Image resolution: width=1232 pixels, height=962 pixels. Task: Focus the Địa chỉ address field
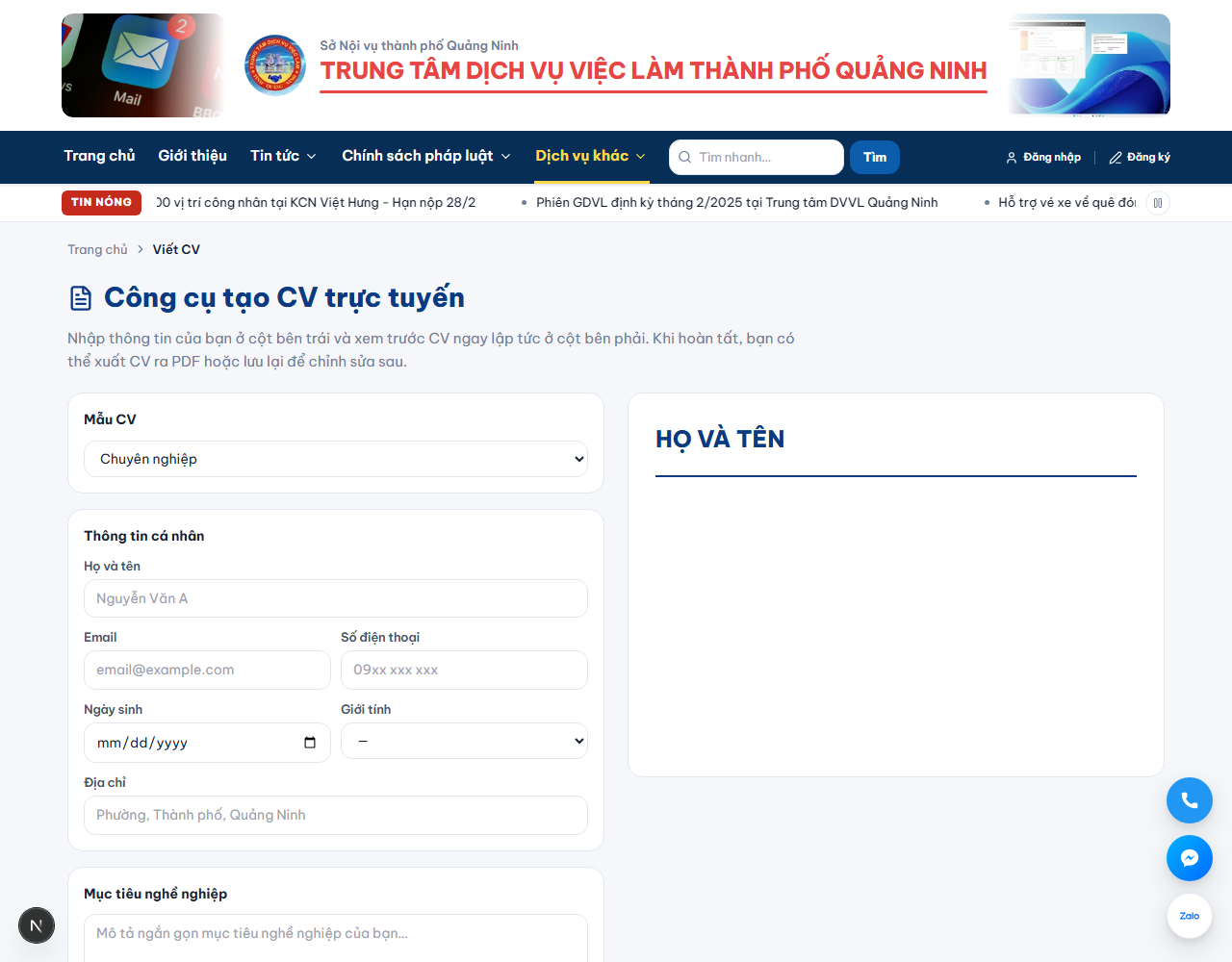(x=336, y=815)
